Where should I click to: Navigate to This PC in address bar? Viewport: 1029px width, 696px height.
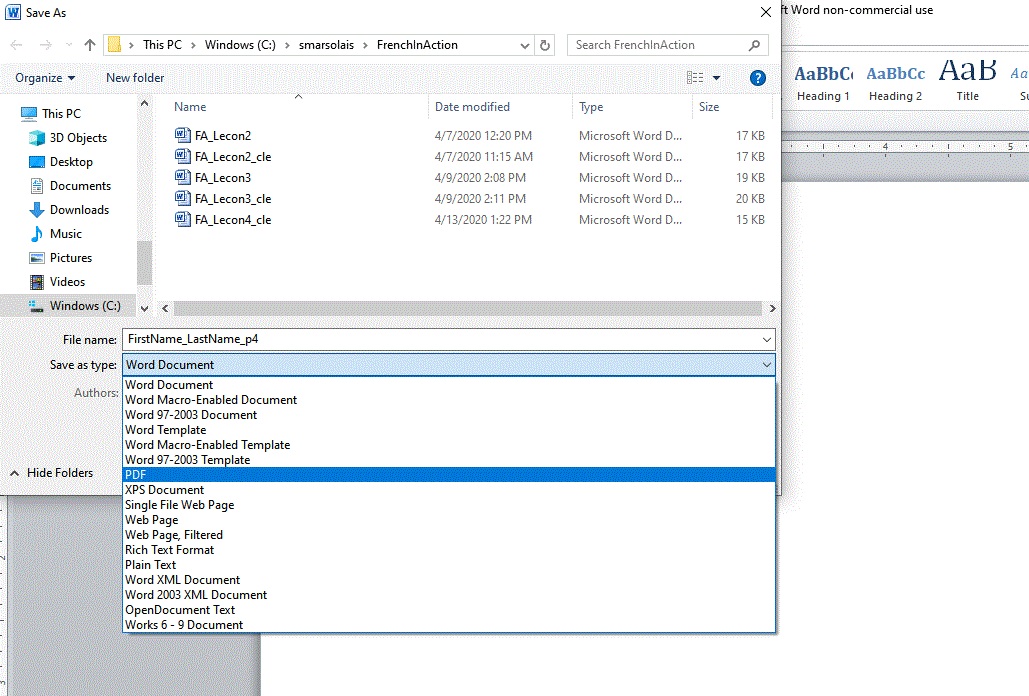pos(162,45)
